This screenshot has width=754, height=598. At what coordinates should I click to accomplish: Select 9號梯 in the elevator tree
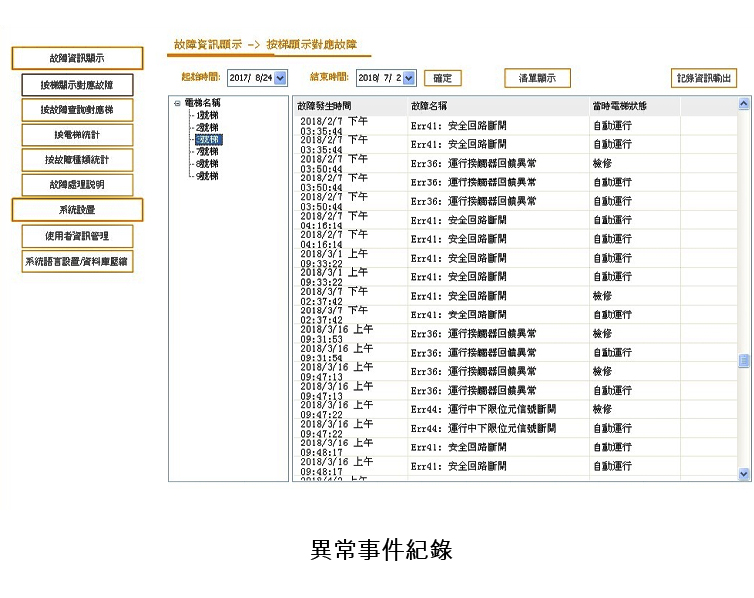click(207, 176)
